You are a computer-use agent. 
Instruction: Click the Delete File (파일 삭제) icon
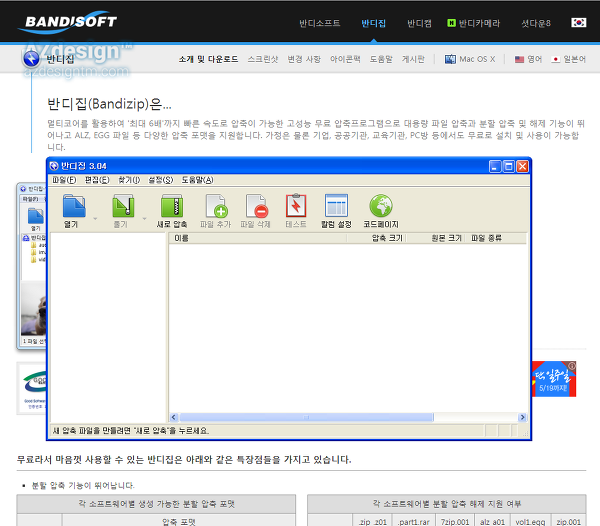(x=256, y=206)
